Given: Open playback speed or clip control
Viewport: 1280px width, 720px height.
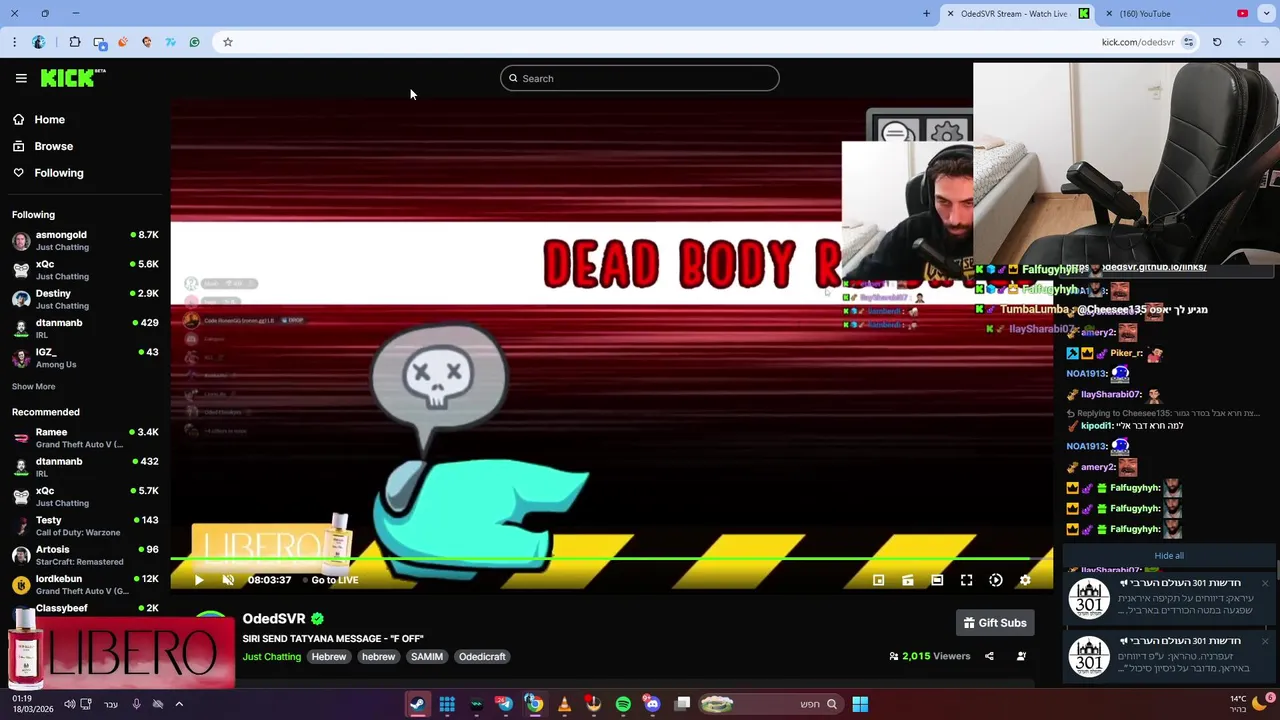Looking at the screenshot, I should [x=996, y=580].
